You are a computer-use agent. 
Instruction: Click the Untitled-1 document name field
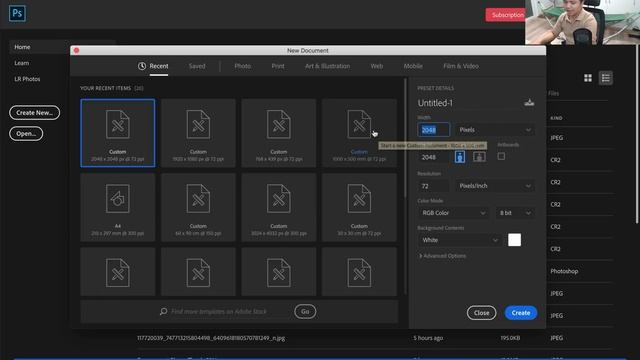tap(468, 103)
